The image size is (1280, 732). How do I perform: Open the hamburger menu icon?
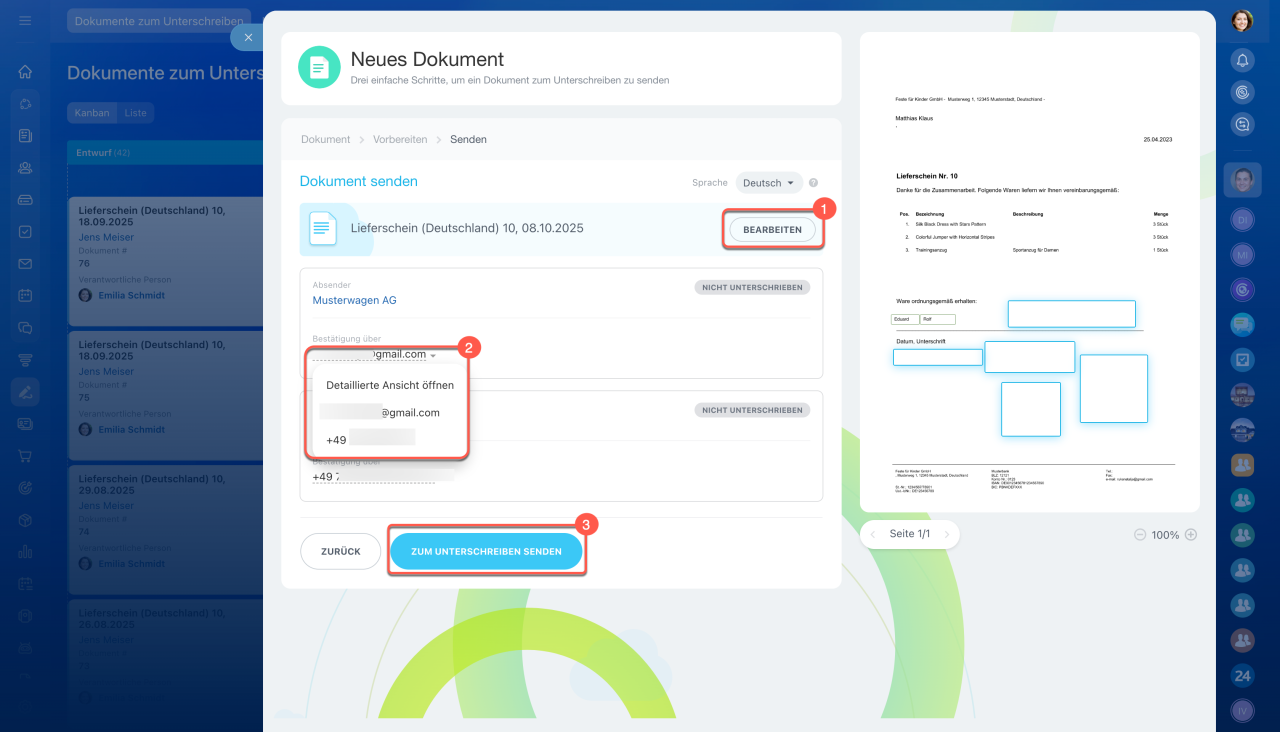point(25,21)
